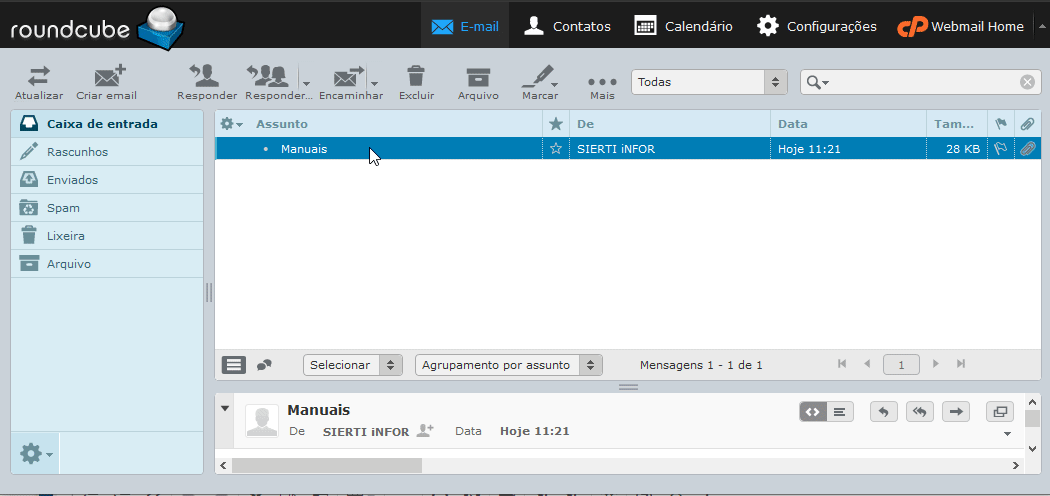Open the Encaminhar options dropdown arrow

pos(374,84)
